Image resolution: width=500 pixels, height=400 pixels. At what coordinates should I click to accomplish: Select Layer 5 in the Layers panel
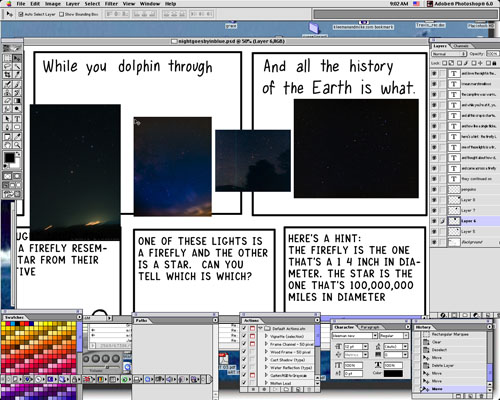[x=468, y=231]
